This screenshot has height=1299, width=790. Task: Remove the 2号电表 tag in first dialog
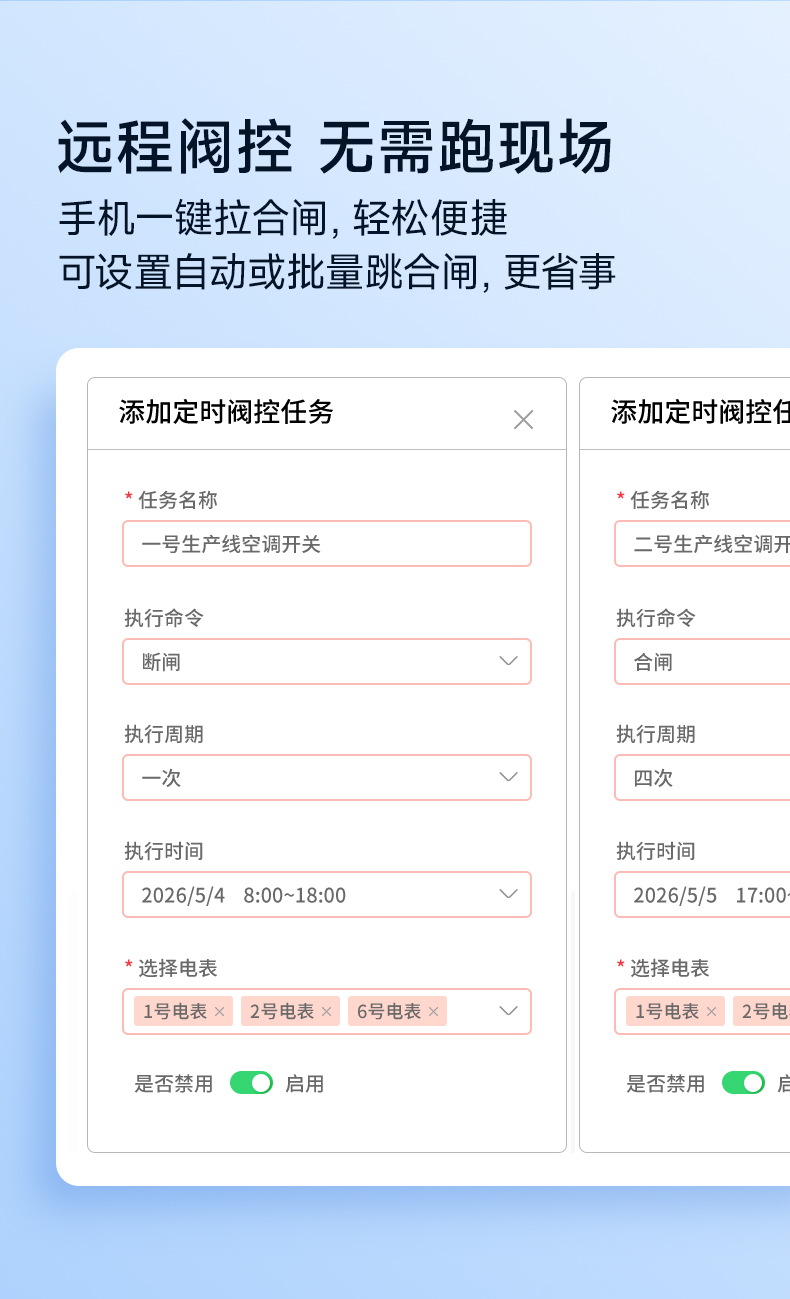(x=326, y=1012)
